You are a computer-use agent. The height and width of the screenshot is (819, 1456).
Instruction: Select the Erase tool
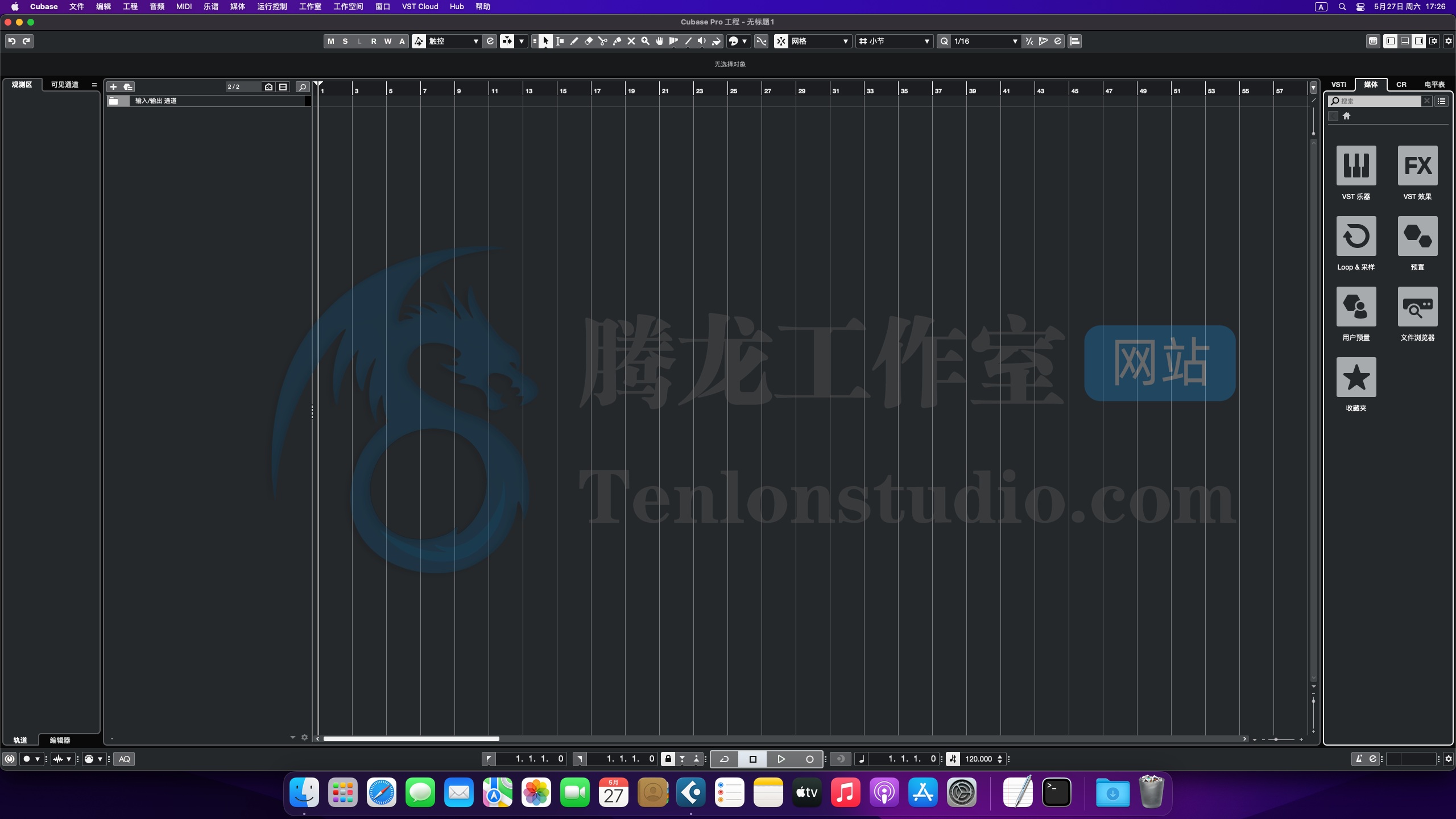pyautogui.click(x=589, y=41)
